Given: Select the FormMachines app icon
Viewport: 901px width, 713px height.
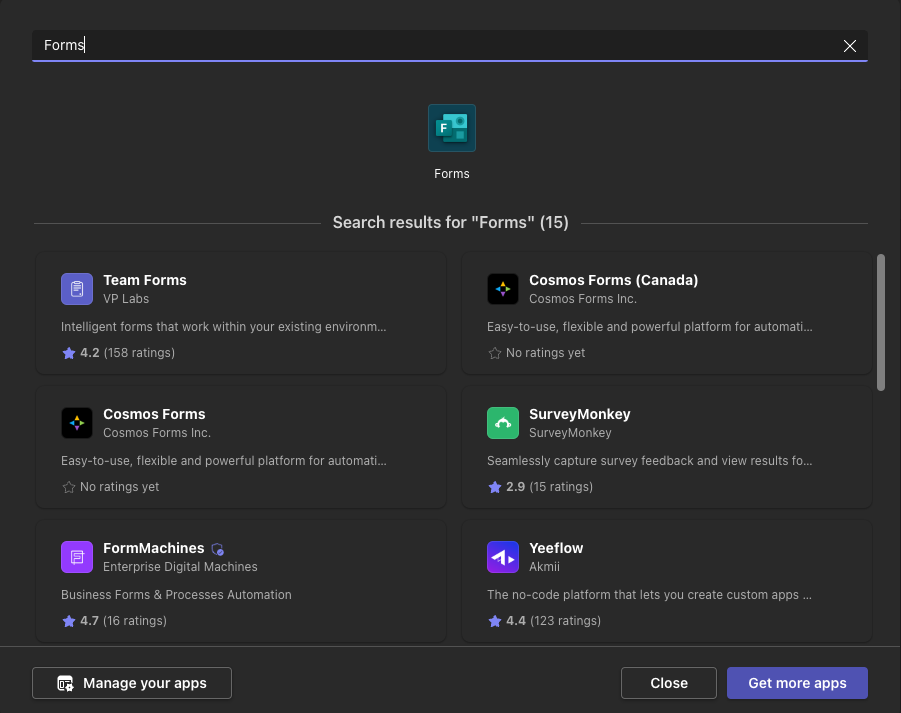Looking at the screenshot, I should point(77,557).
